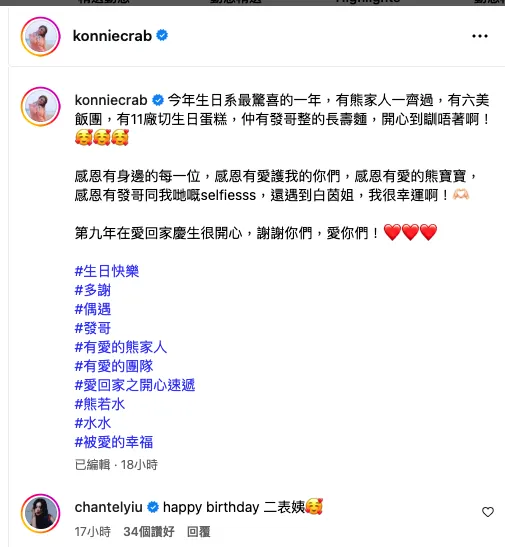505x547 pixels.
Task: Open the #被愛的幸福 hashtag
Action: click(114, 442)
